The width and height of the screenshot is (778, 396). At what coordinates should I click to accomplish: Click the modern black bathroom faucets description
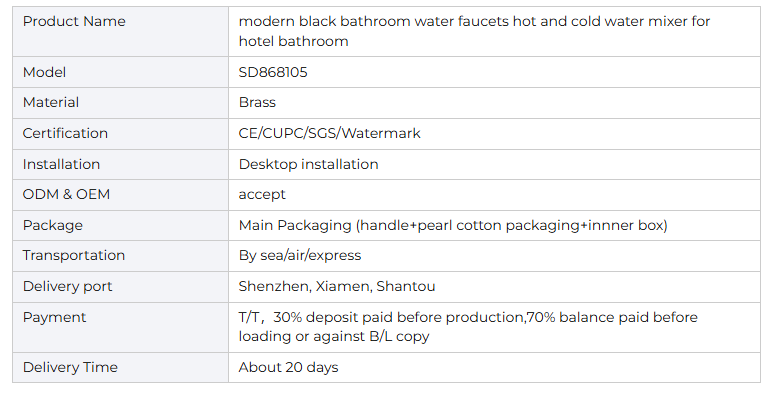coord(474,31)
